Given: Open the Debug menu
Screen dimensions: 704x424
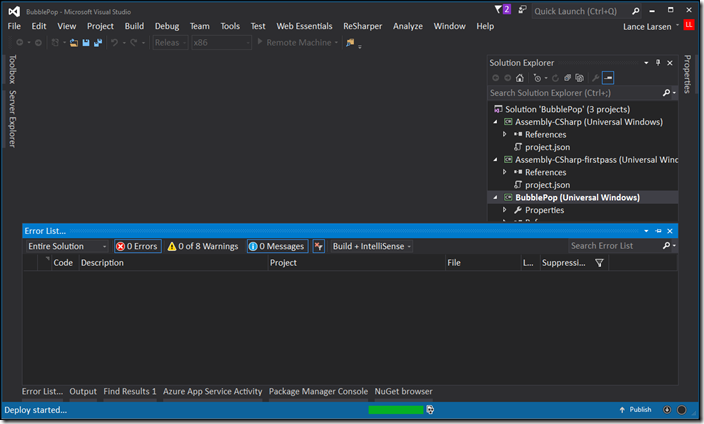Looking at the screenshot, I should (167, 26).
